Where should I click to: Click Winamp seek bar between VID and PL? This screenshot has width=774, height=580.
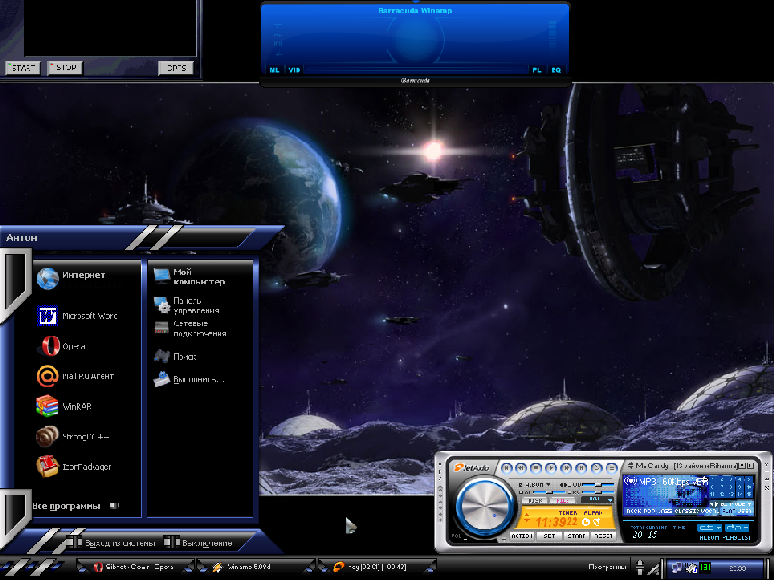point(416,70)
